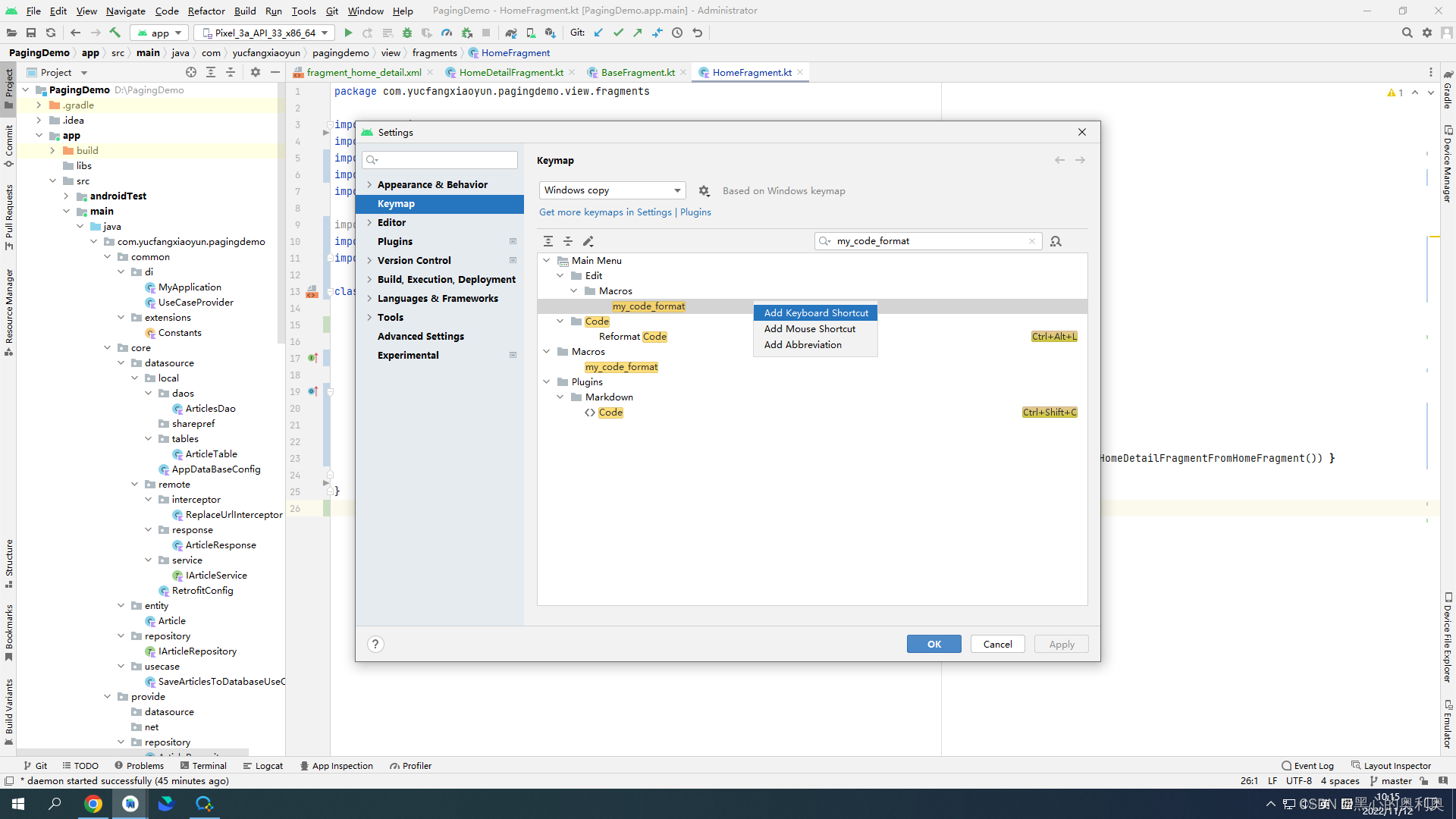The height and width of the screenshot is (819, 1456).
Task: Click the Settings help question-mark icon
Action: click(375, 644)
